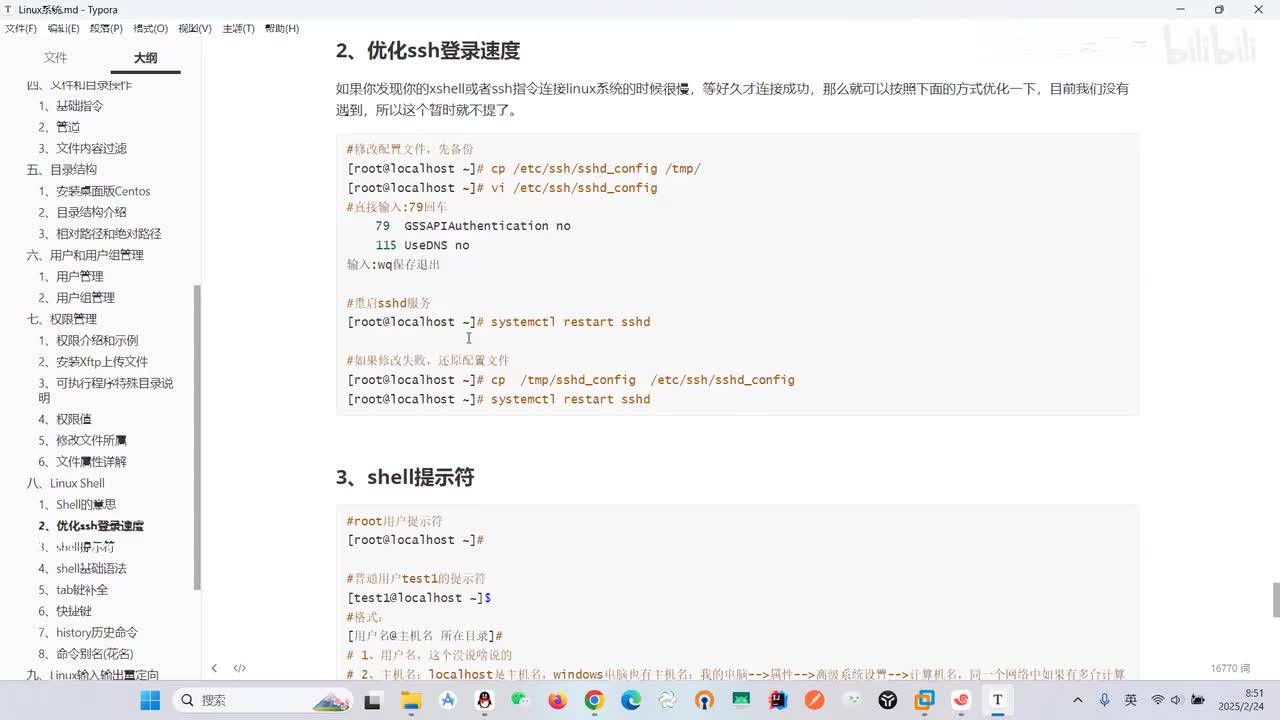Jump to outline item 文件内容过滤

point(91,148)
